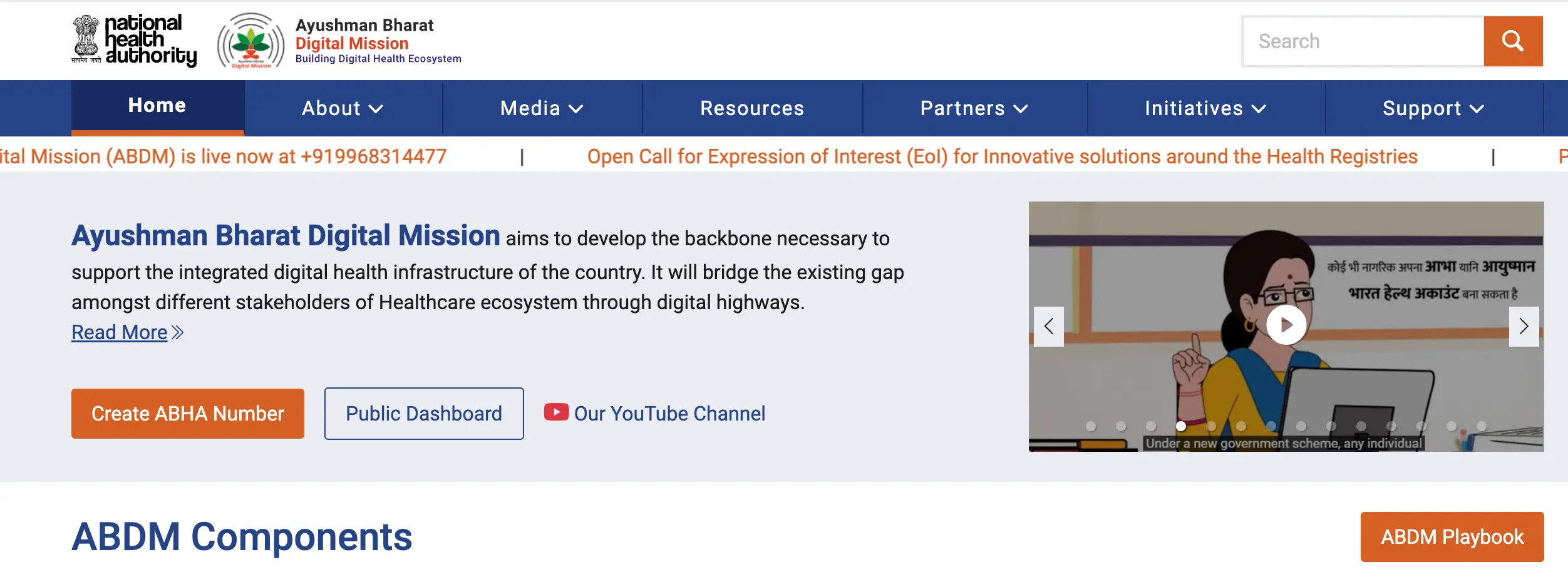Advance to next carousel slide arrow
The width and height of the screenshot is (1568, 582).
(x=1524, y=326)
